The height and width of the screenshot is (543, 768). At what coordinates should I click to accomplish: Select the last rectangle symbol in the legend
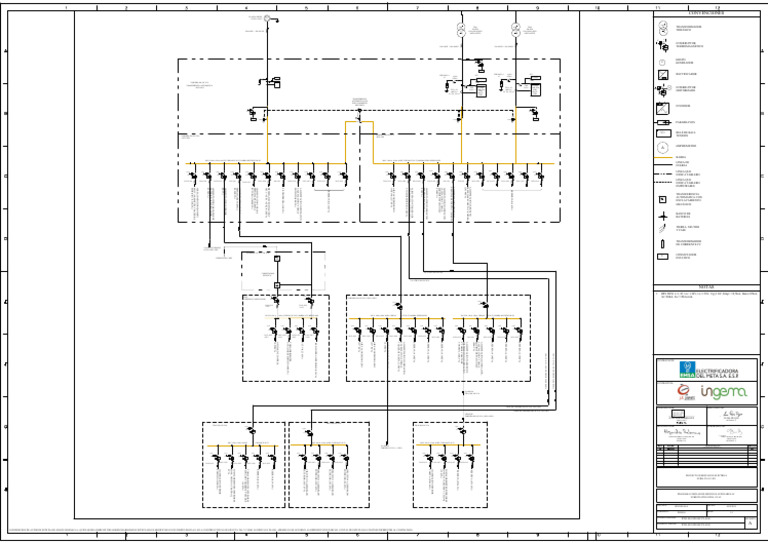663,257
